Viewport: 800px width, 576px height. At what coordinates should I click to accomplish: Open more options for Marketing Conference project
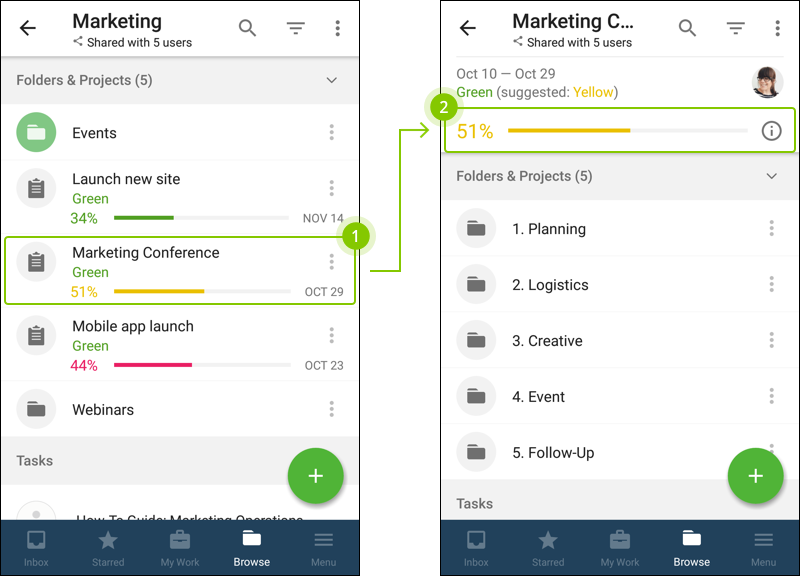tap(332, 262)
